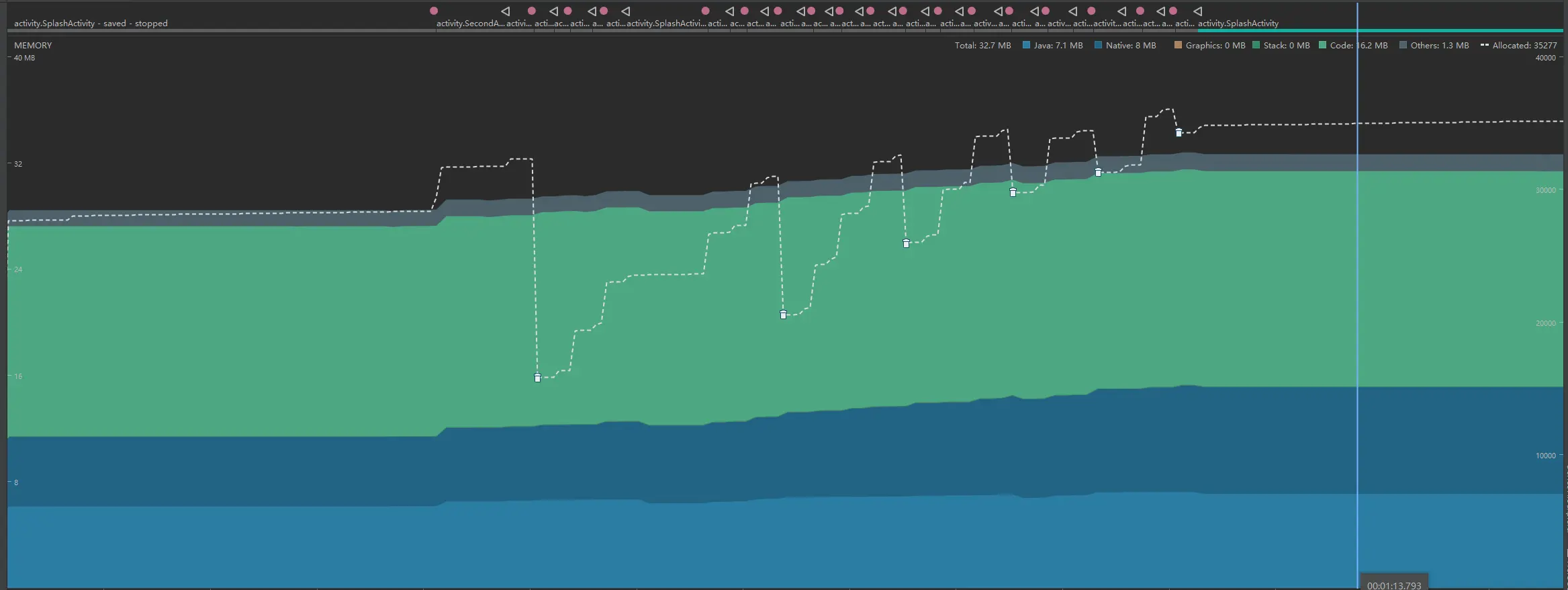Click the 40 MB left axis label

click(x=24, y=58)
